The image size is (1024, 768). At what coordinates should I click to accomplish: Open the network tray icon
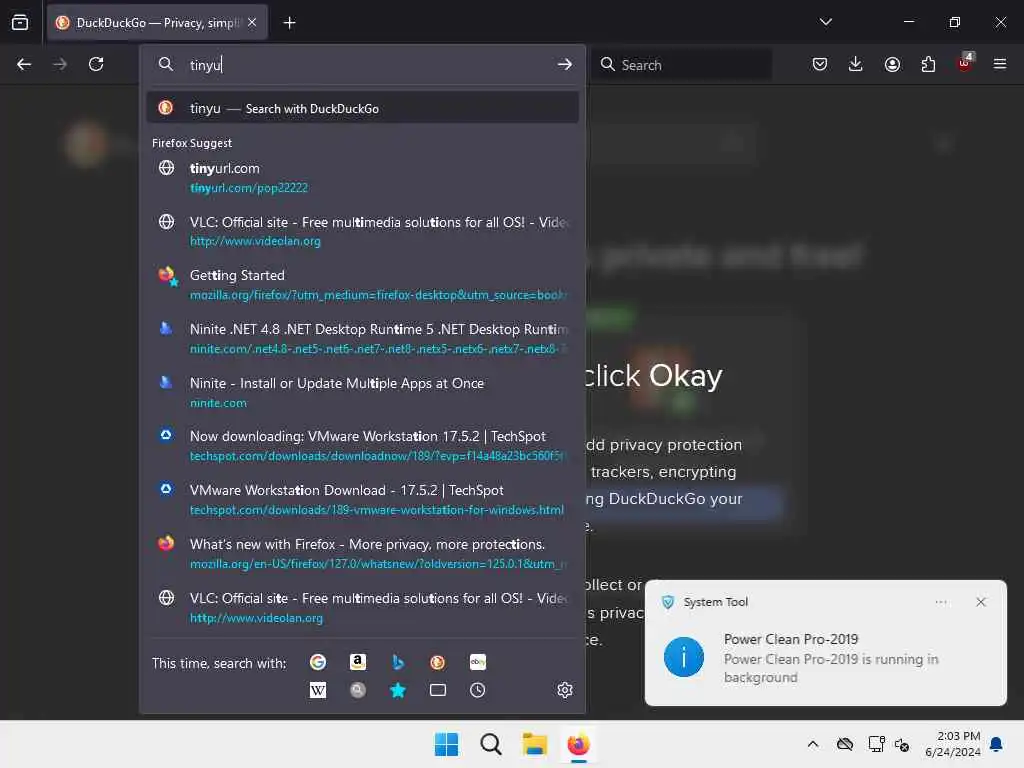tap(876, 744)
